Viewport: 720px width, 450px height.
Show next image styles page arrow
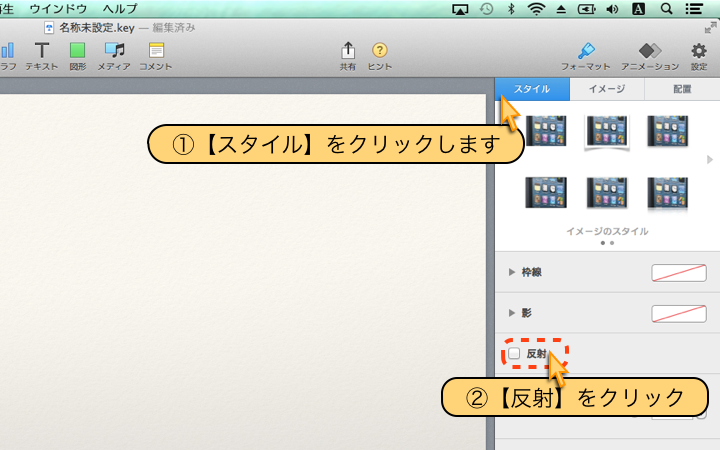coord(710,159)
